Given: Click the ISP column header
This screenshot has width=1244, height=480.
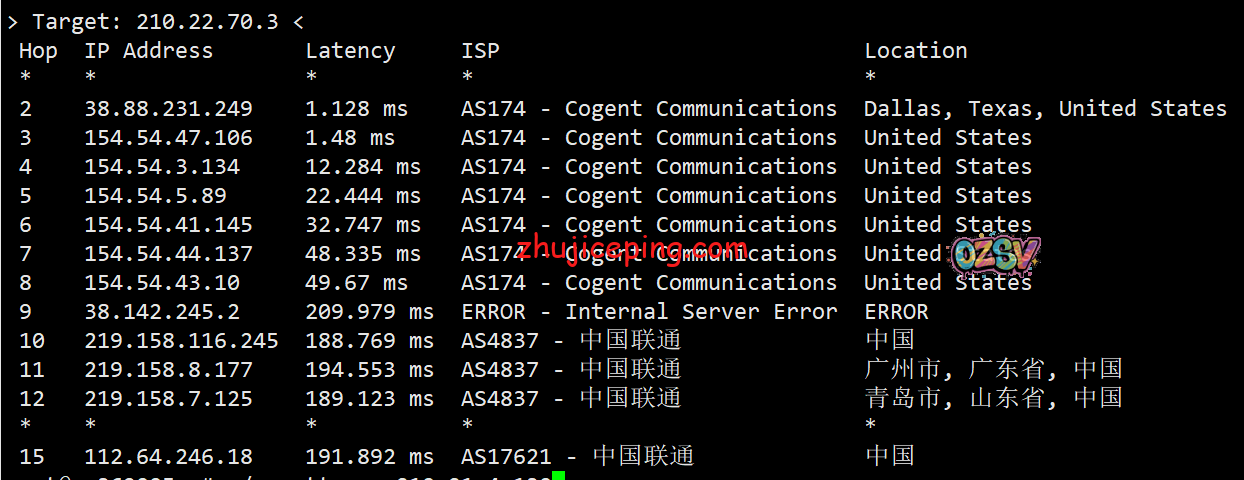Looking at the screenshot, I should pos(480,51).
